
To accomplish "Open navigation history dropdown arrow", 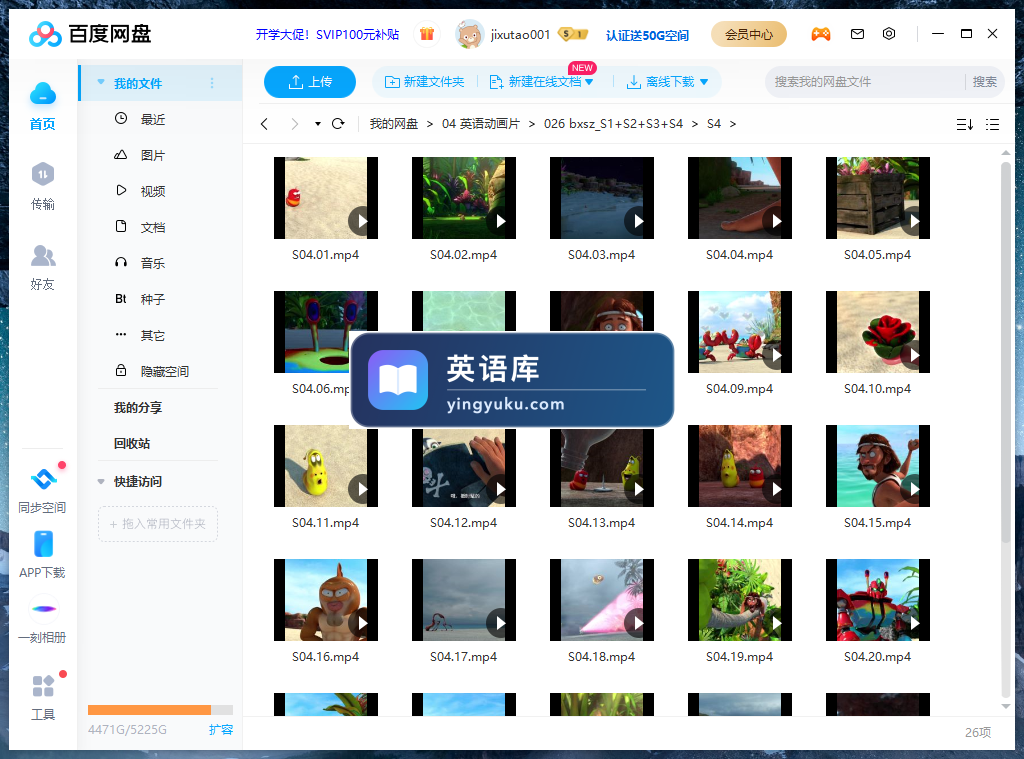I will click(x=317, y=124).
